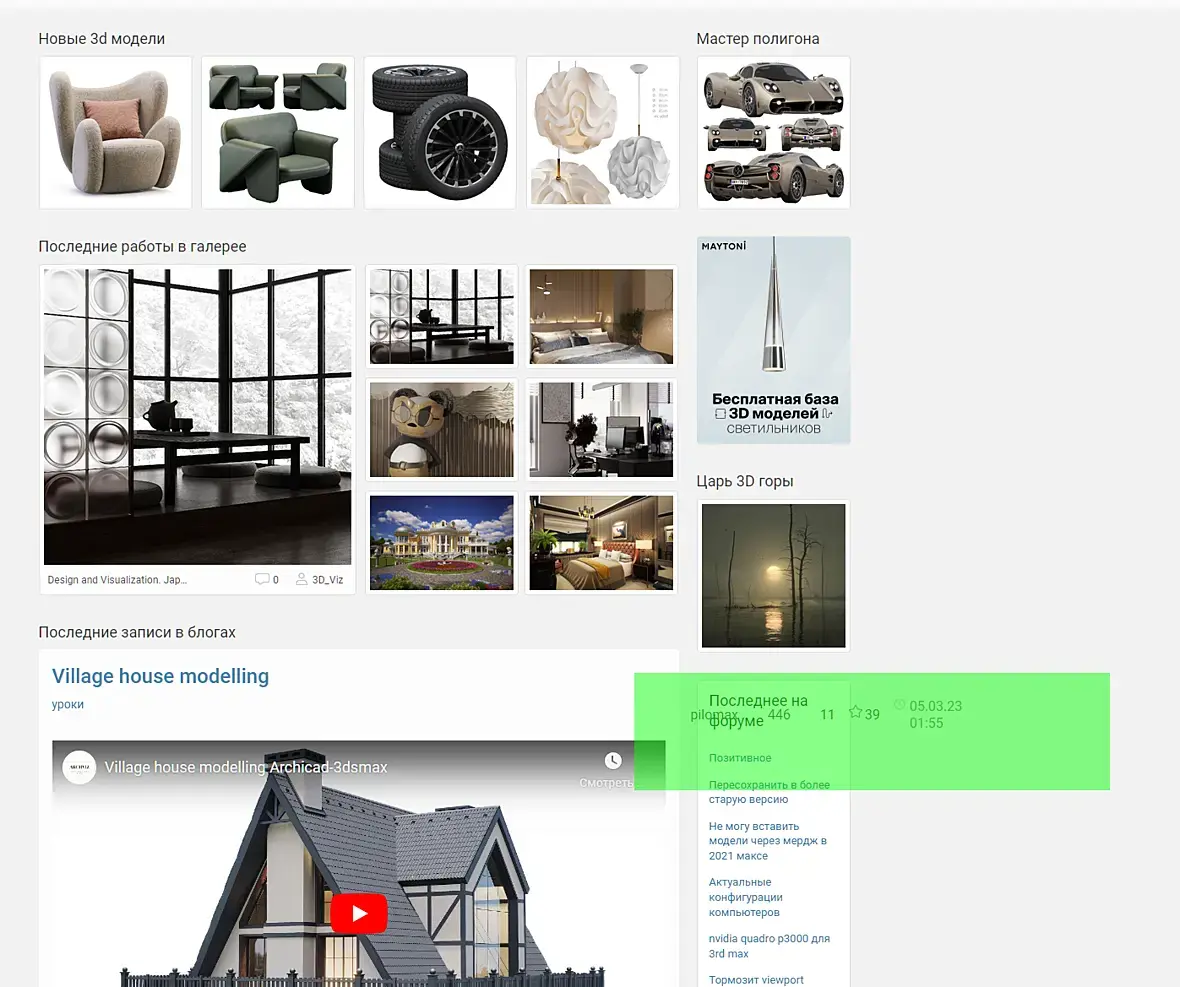Open the dark home office gallery thumbnail
Screen dimensions: 1180x987
tap(601, 430)
